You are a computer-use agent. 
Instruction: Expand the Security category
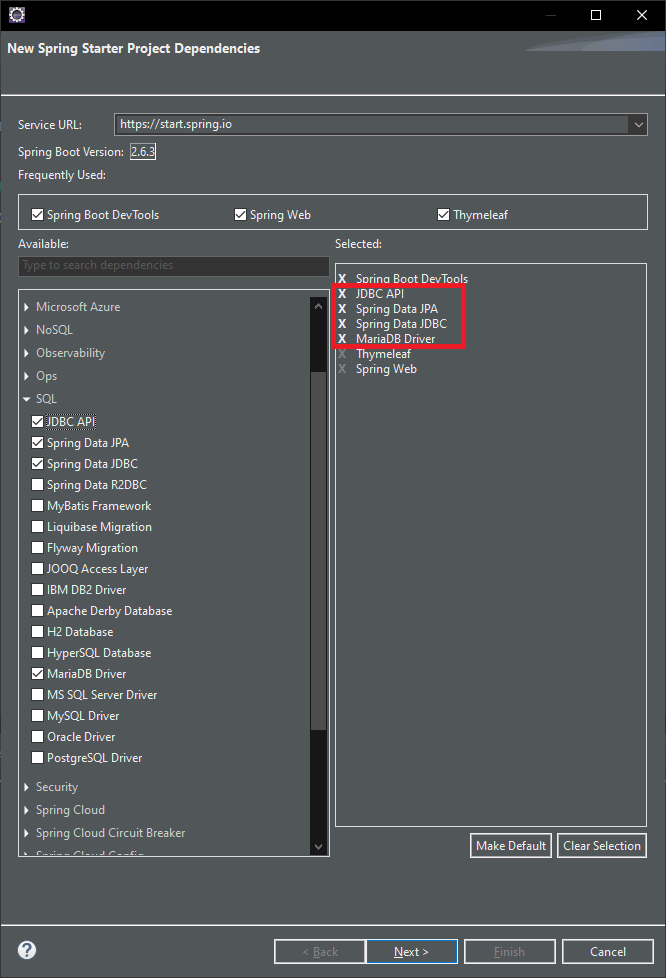pyautogui.click(x=26, y=787)
